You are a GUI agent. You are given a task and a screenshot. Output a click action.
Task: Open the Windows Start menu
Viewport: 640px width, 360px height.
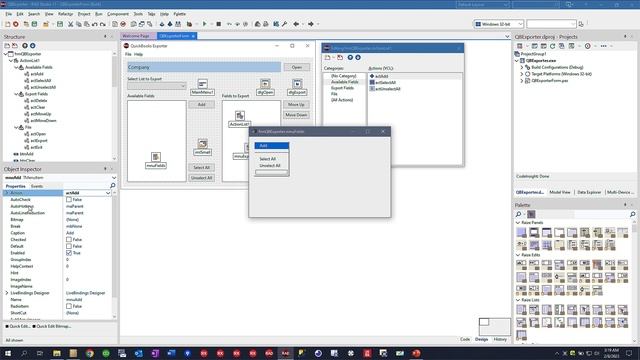7,353
